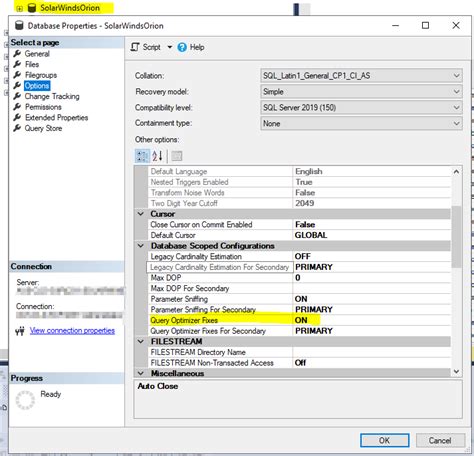The width and height of the screenshot is (474, 456).
Task: Click the Default Cursor GLOBAL value
Action: point(311,235)
